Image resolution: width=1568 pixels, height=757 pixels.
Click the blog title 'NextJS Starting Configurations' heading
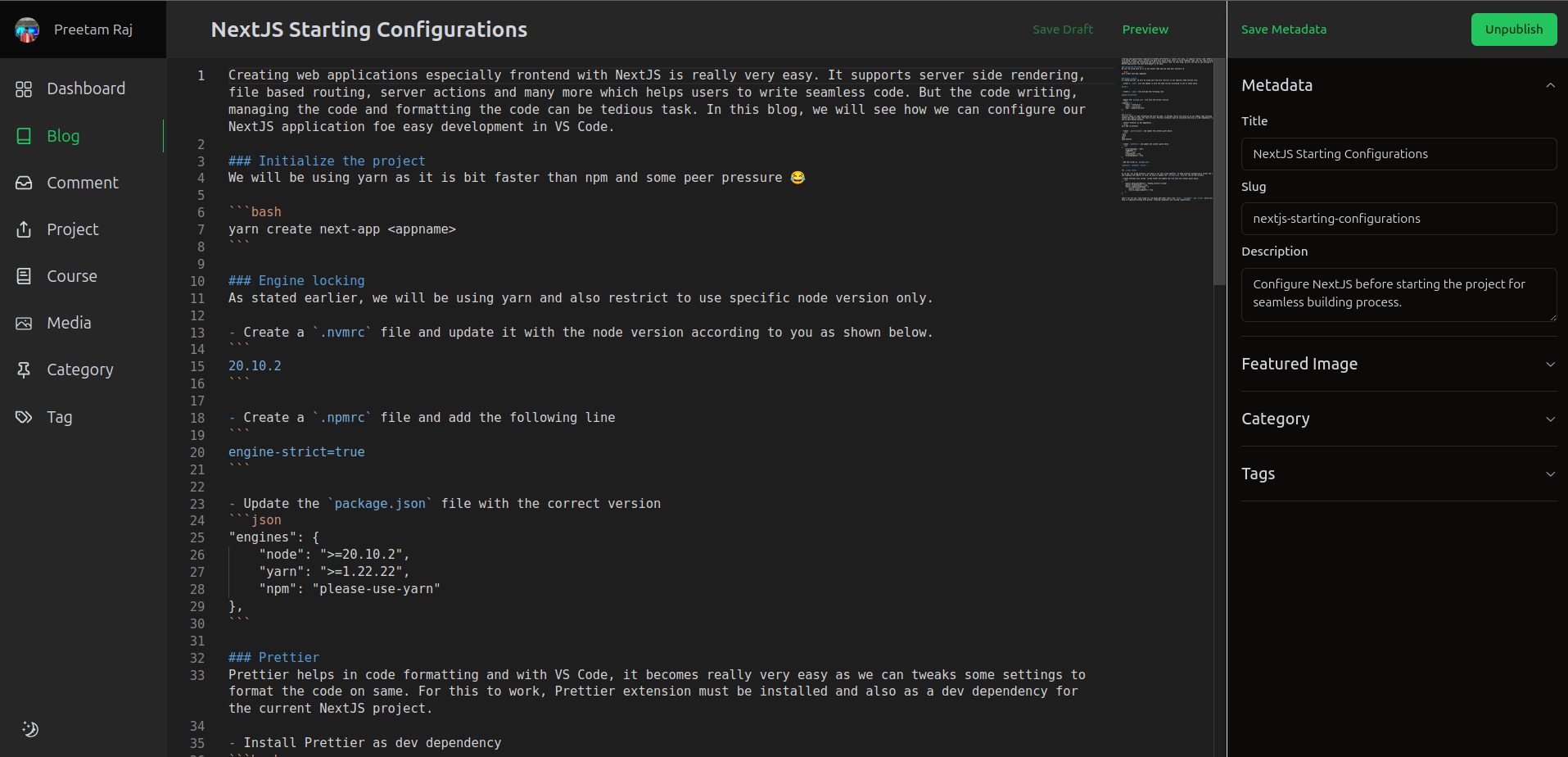pyautogui.click(x=369, y=29)
